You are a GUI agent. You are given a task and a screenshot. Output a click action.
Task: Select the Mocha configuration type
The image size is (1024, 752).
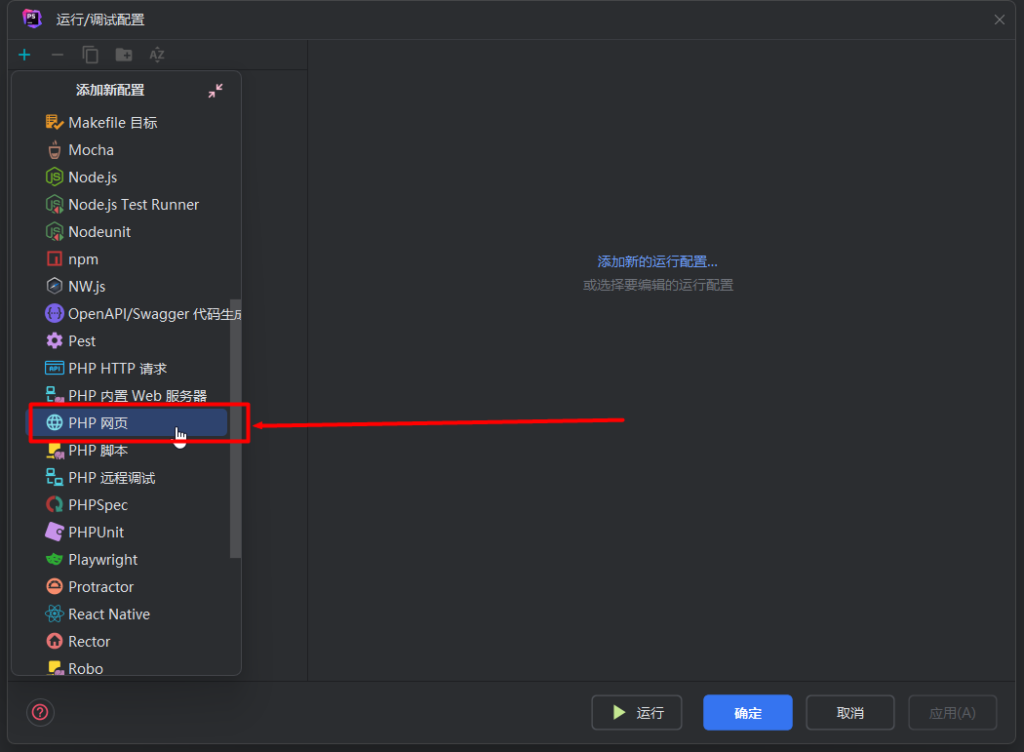point(92,149)
